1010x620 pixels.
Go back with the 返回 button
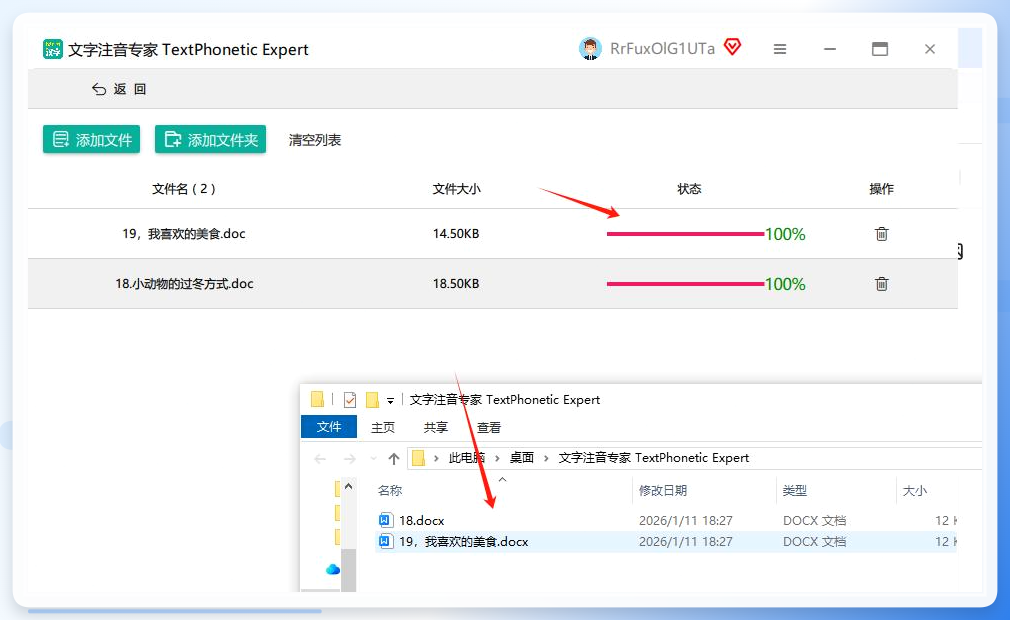119,89
